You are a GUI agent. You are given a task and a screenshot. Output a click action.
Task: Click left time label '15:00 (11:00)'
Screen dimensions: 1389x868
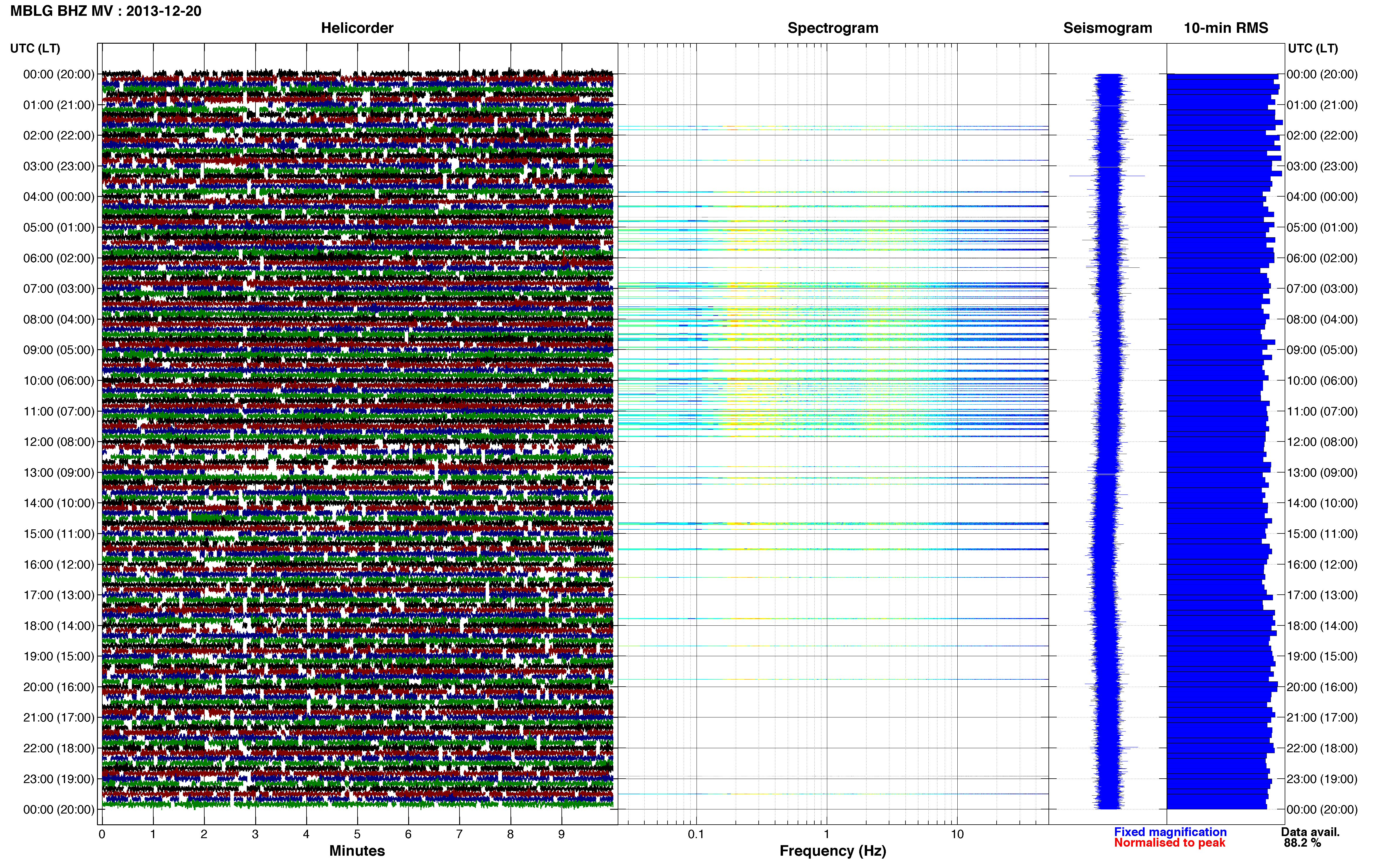point(59,534)
